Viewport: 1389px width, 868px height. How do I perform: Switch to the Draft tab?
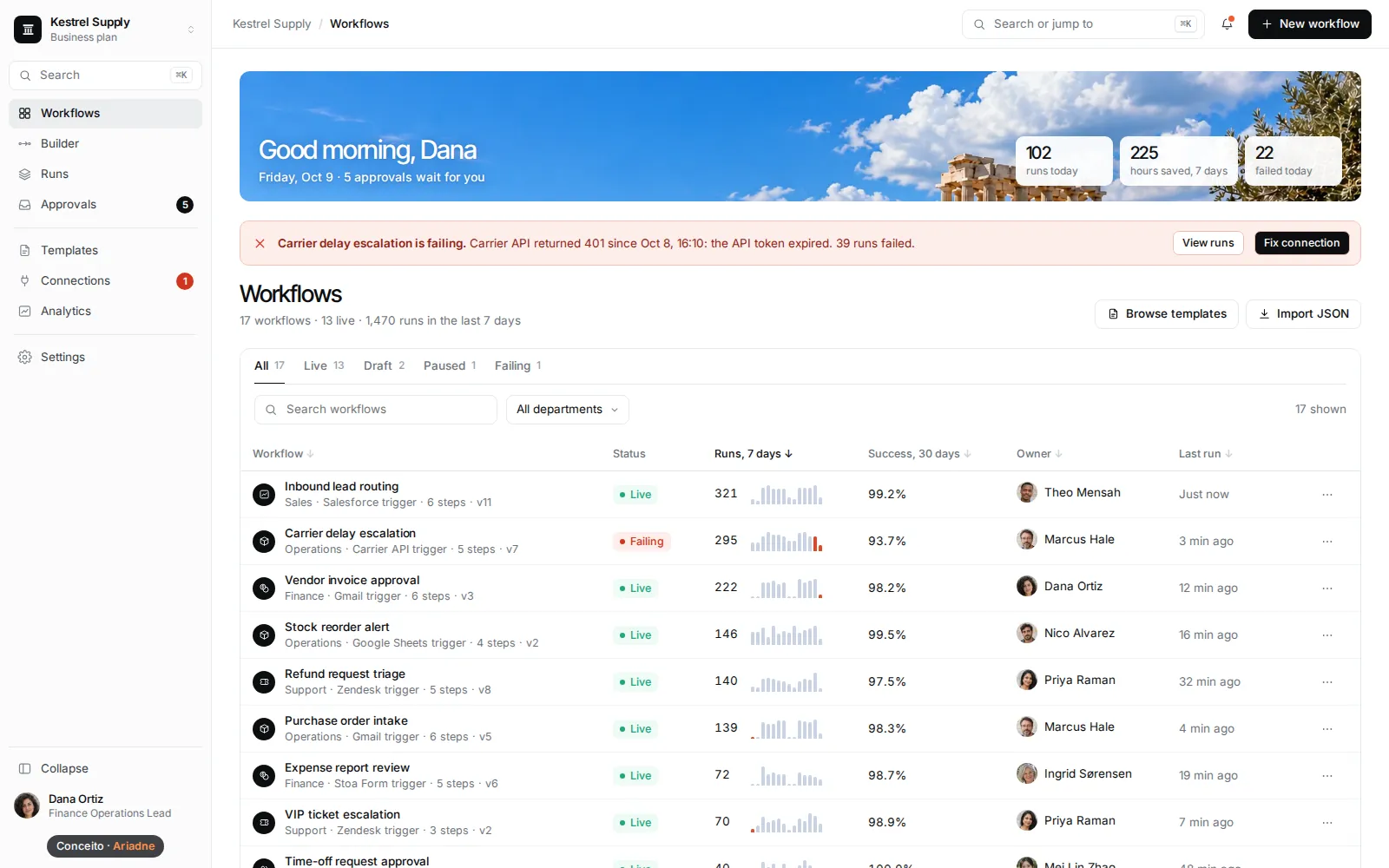[x=384, y=366]
